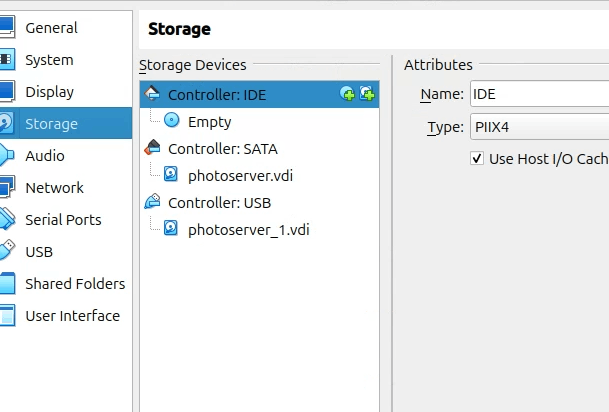Open the Network settings page
This screenshot has width=609, height=412.
(x=54, y=188)
